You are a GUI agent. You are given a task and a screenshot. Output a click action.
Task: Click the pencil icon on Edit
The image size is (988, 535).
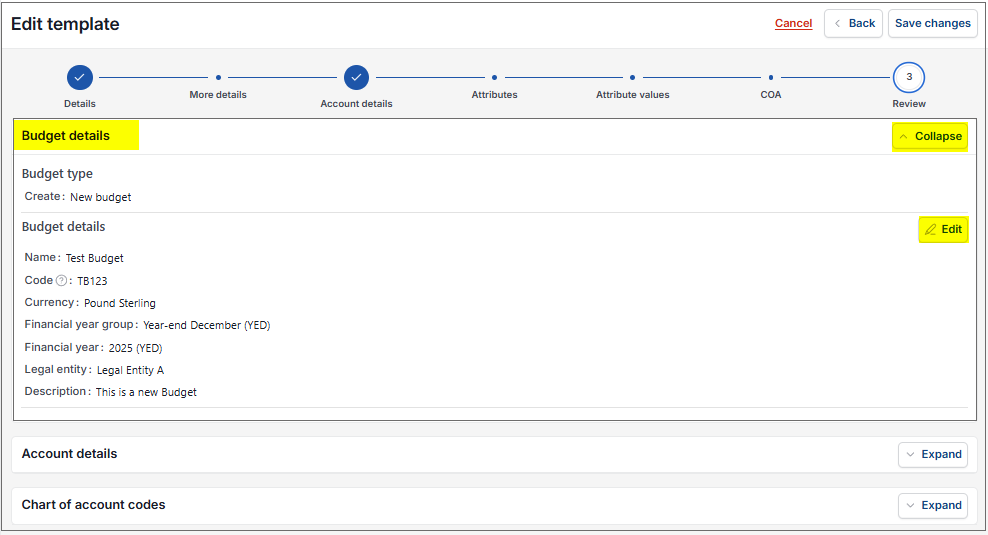coord(930,229)
